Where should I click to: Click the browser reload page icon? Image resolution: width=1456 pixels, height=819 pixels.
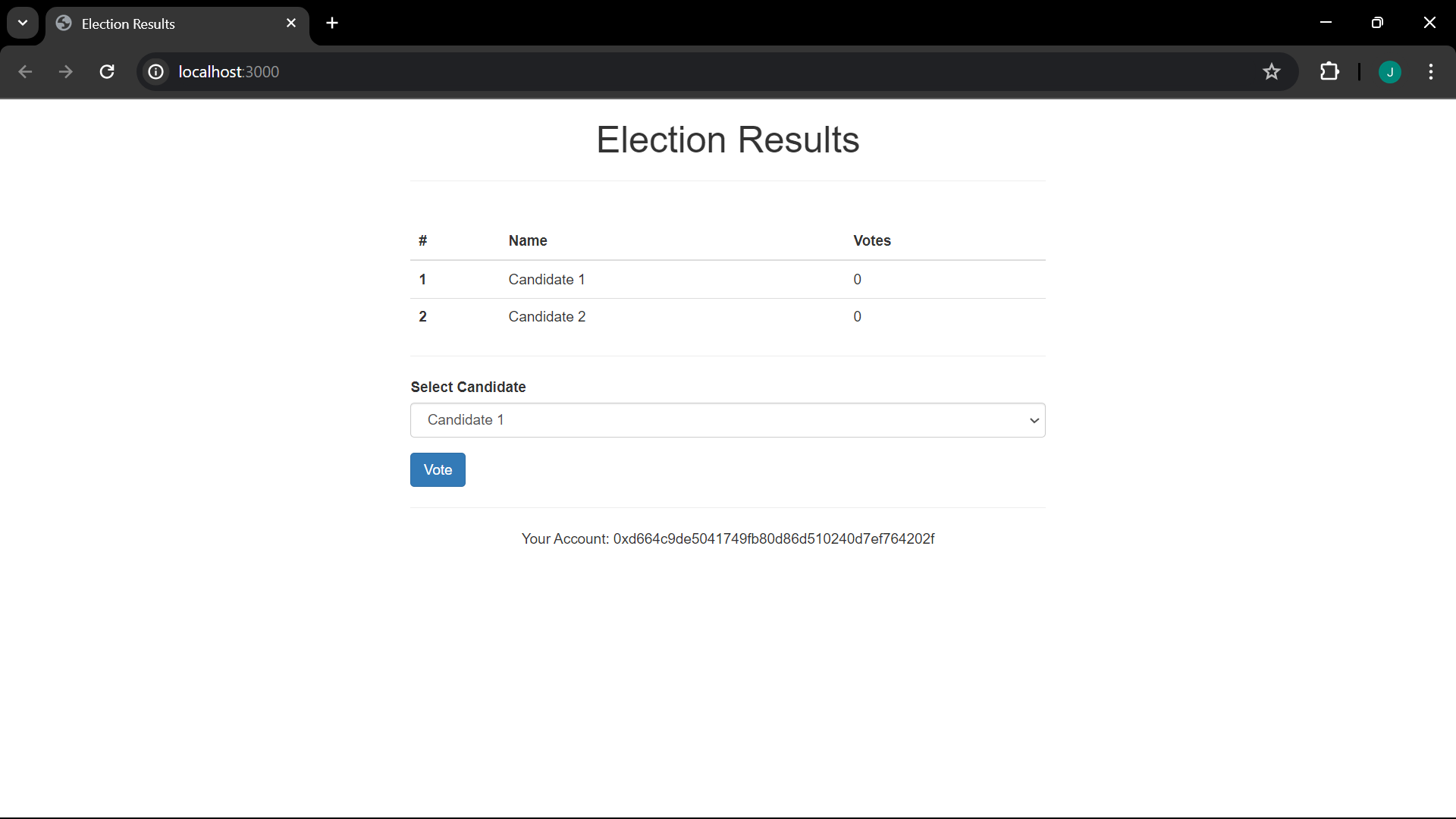click(107, 71)
